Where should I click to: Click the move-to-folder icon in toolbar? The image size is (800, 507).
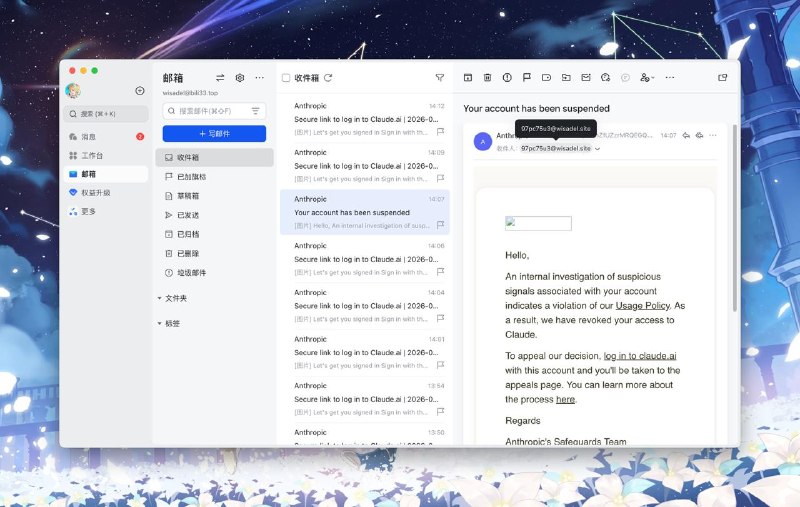tap(566, 78)
